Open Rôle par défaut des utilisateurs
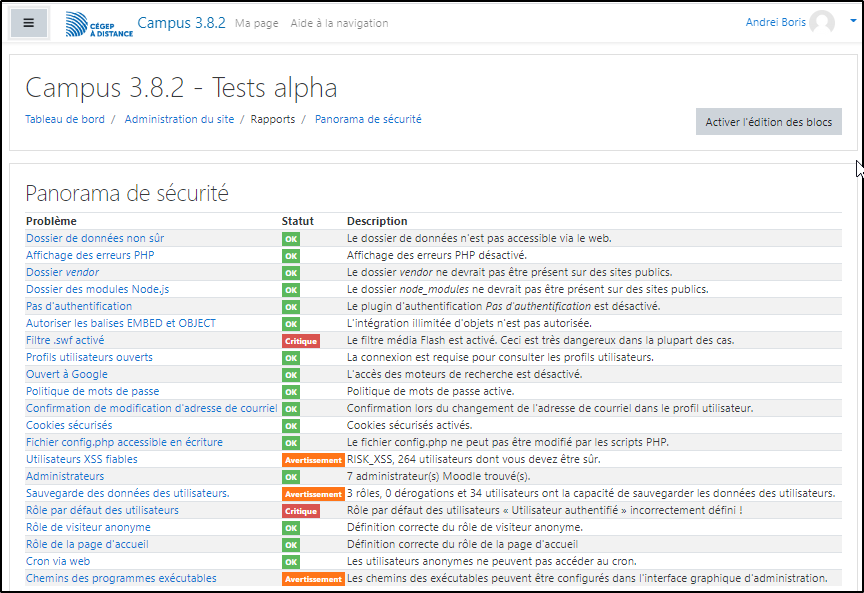 pyautogui.click(x=102, y=510)
